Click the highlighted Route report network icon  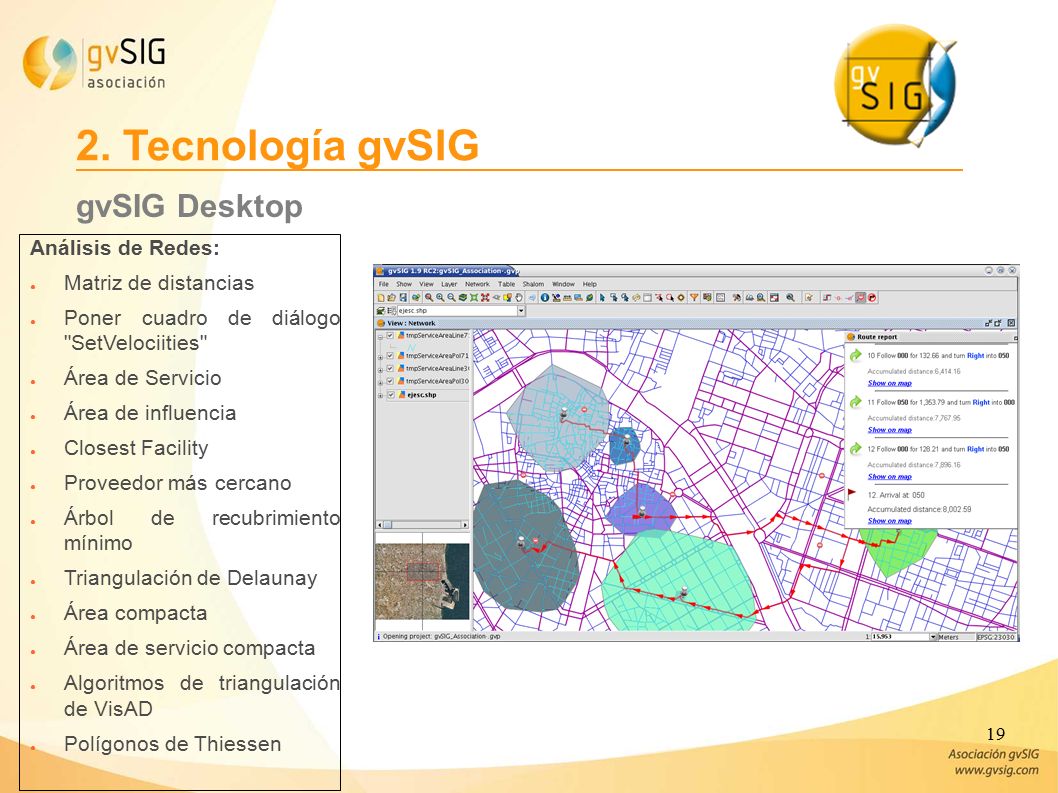(860, 298)
